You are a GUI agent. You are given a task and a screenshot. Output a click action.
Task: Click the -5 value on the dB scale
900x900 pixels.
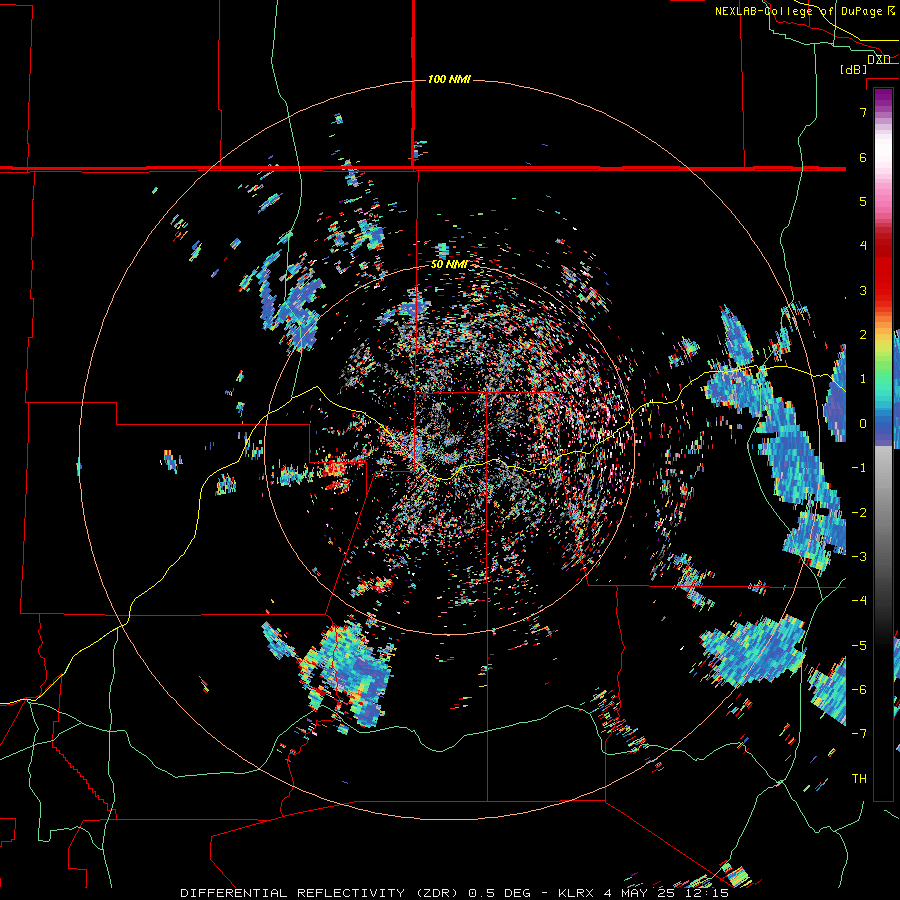[859, 646]
